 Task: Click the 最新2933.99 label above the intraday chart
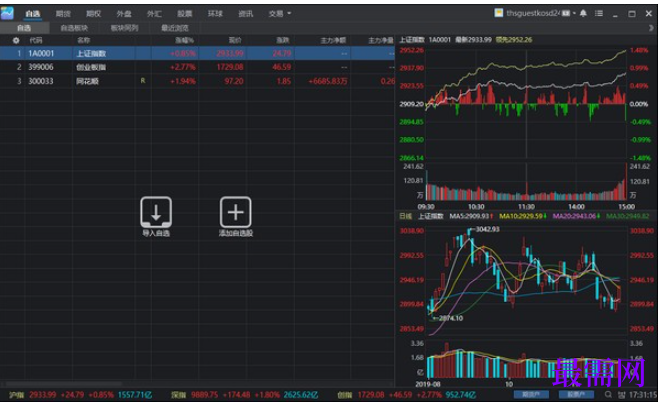pyautogui.click(x=473, y=40)
